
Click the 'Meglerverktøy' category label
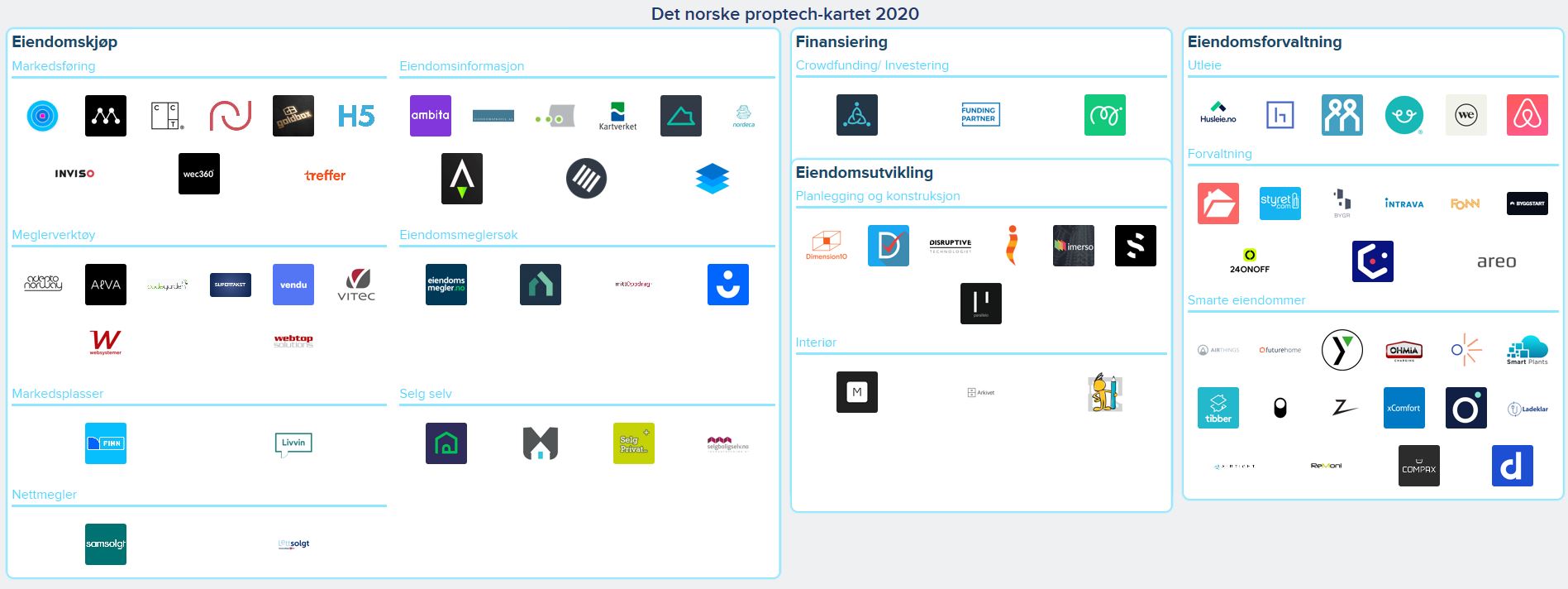(x=54, y=235)
